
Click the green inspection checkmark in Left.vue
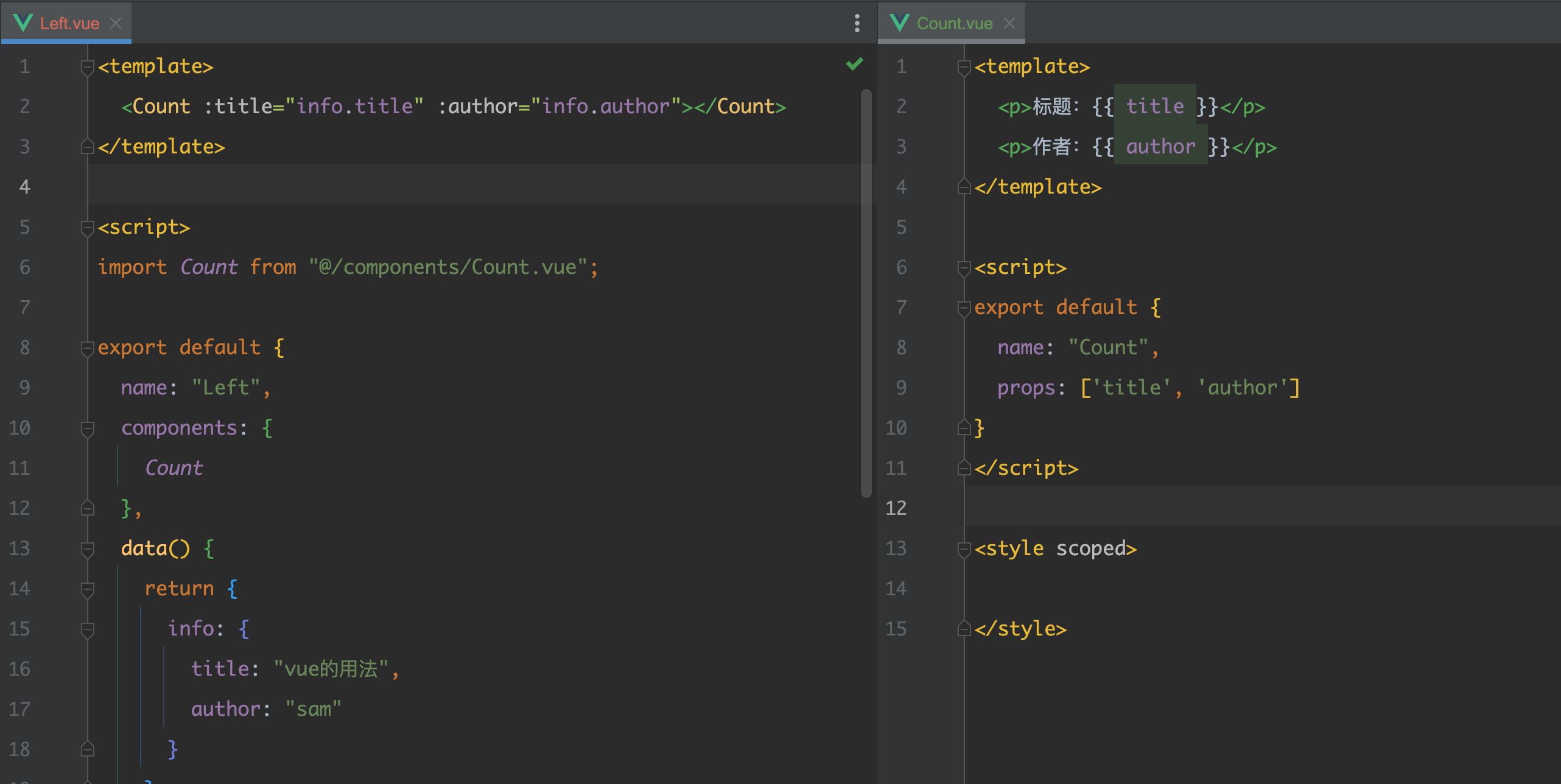pos(855,64)
